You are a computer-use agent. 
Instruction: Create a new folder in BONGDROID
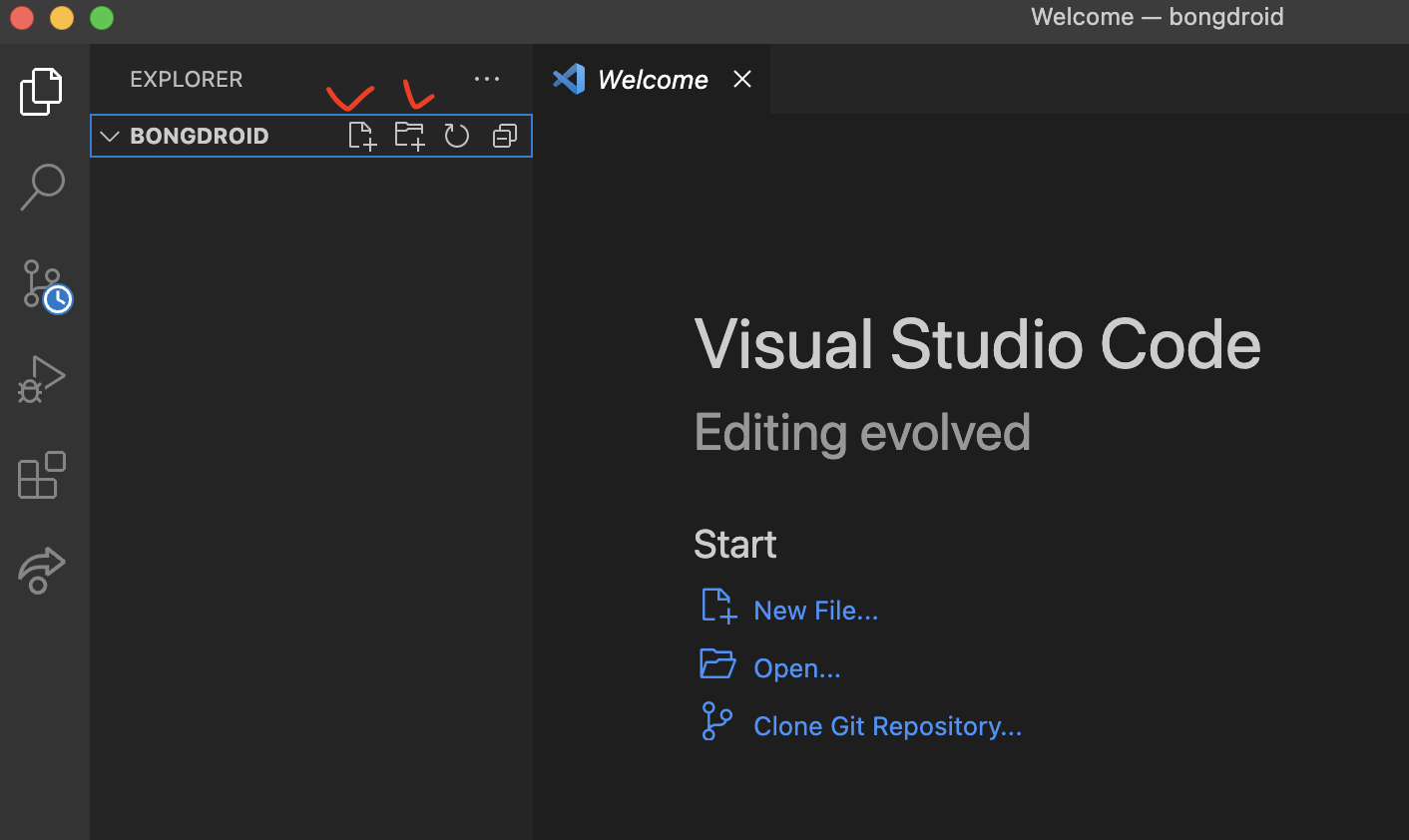click(x=409, y=136)
